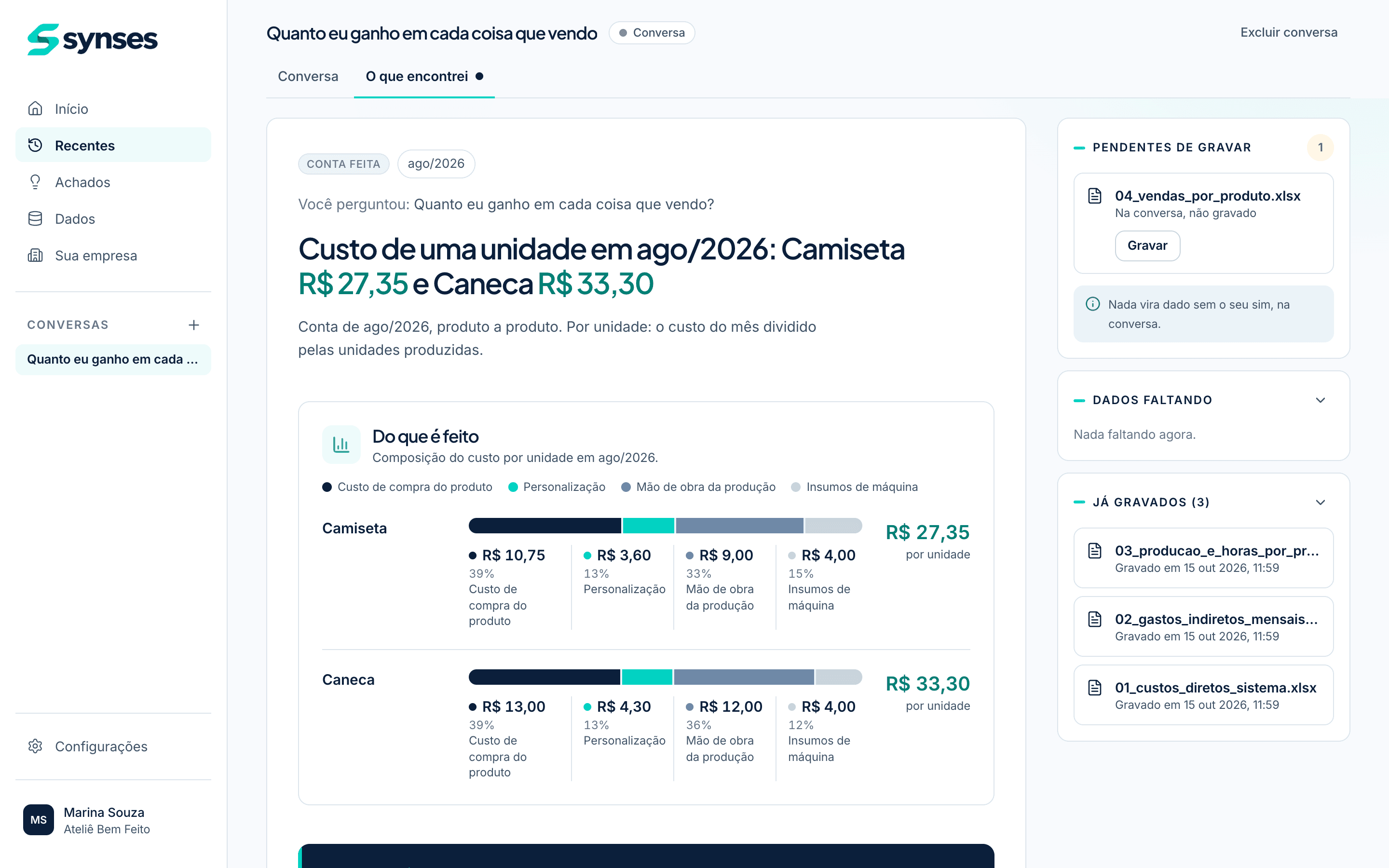This screenshot has height=868, width=1389.
Task: Click file icon of 03_producao_e_horas file
Action: pyautogui.click(x=1094, y=551)
